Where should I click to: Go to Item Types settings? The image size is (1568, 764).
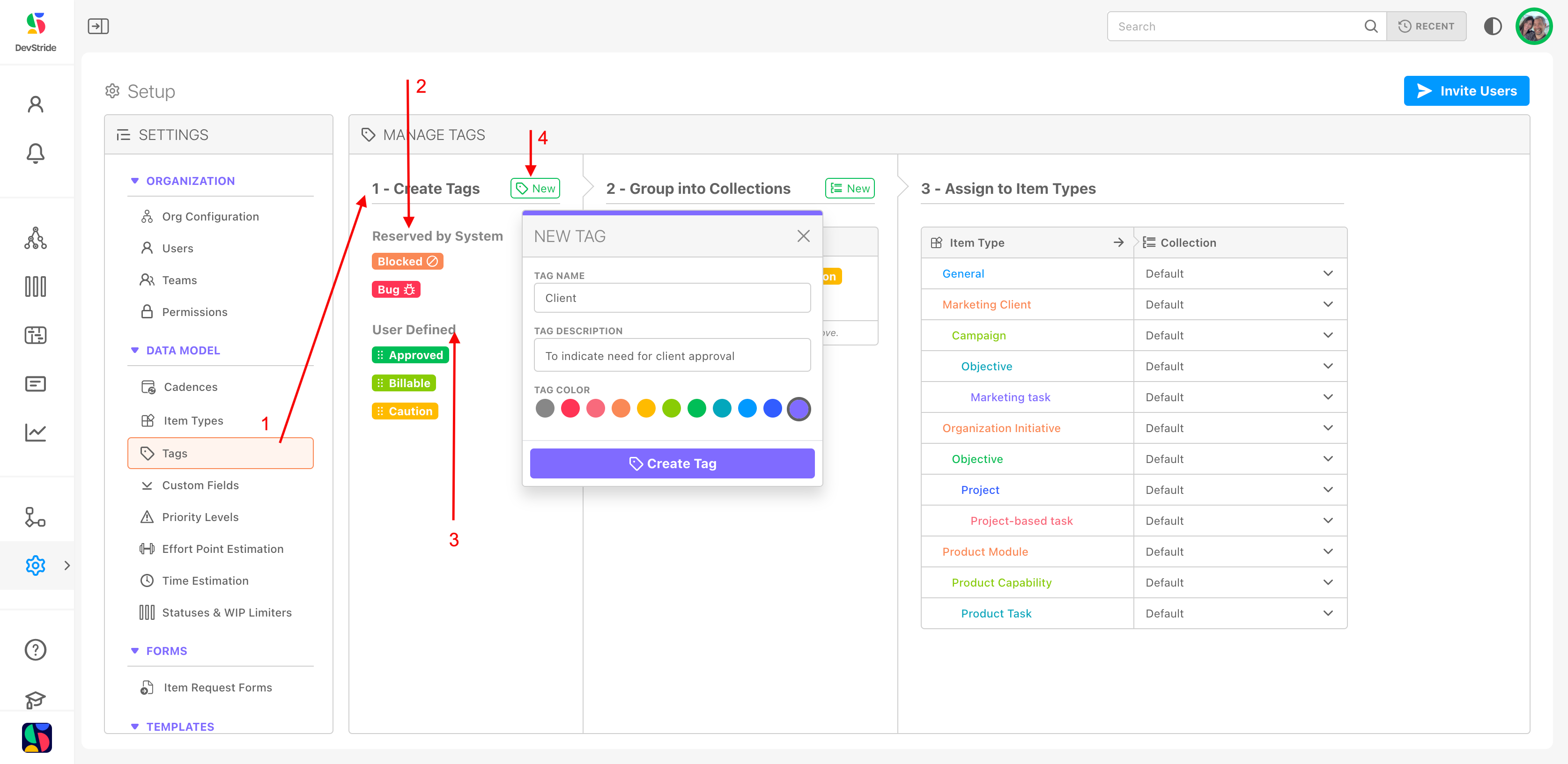tap(193, 420)
